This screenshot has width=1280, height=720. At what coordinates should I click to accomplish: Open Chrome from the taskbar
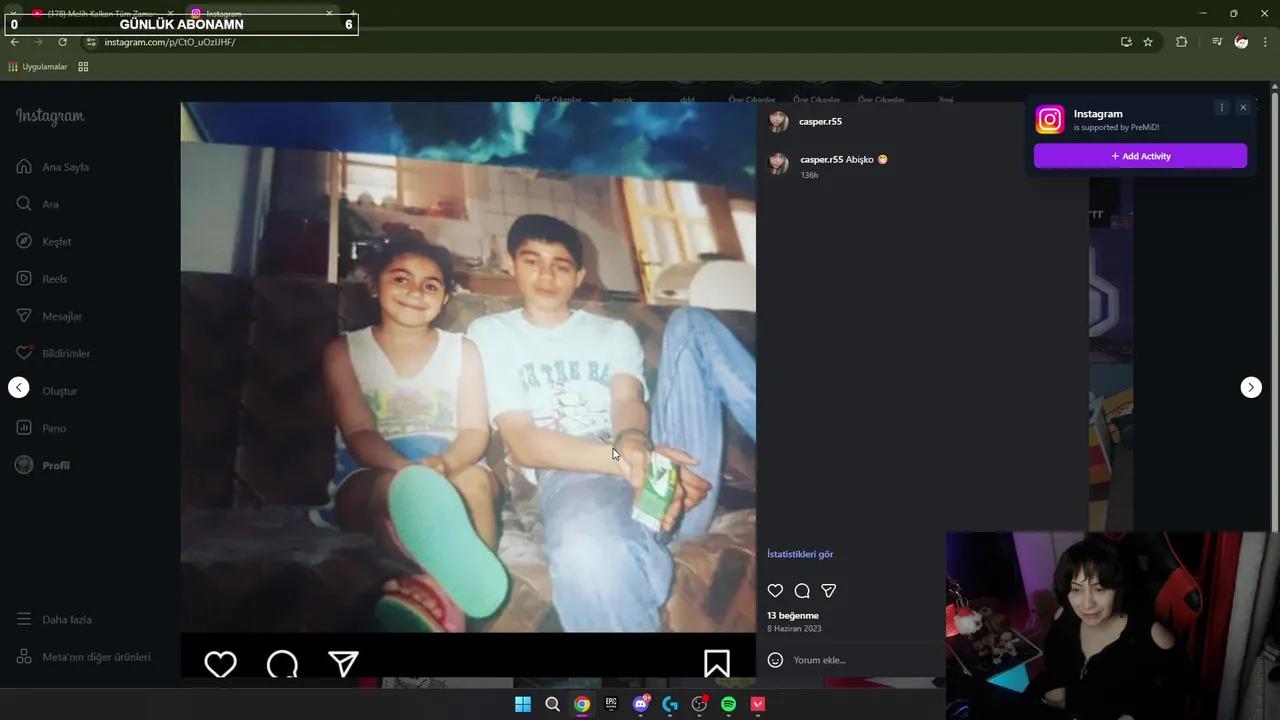coord(582,704)
